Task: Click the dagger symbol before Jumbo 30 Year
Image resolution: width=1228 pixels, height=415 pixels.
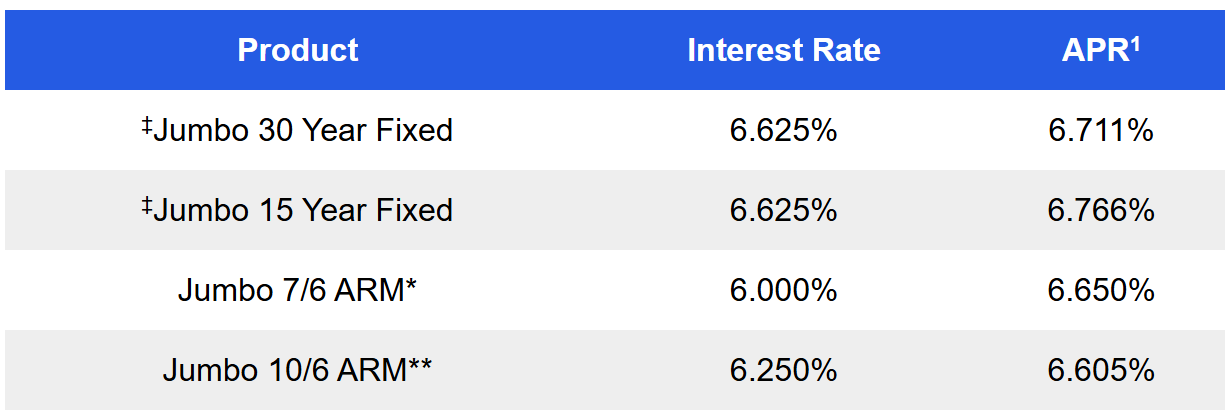Action: click(147, 125)
